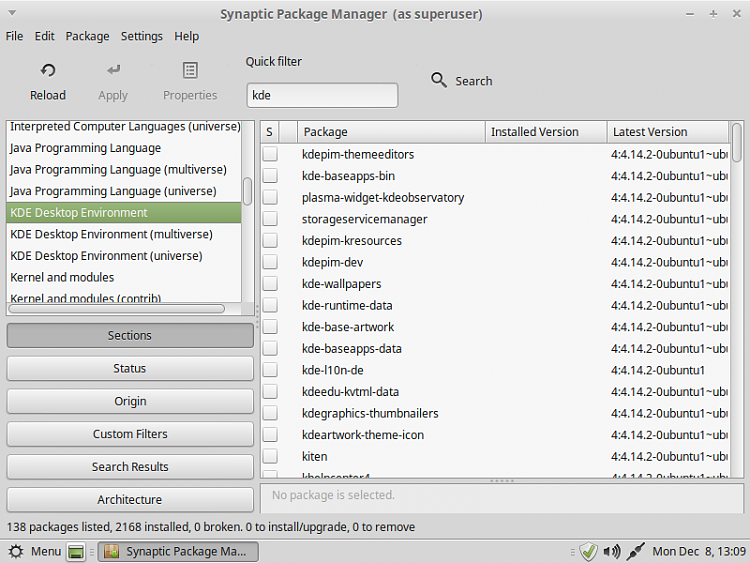Viewport: 750px width, 563px height.
Task: Click the Search button label
Action: pyautogui.click(x=474, y=81)
